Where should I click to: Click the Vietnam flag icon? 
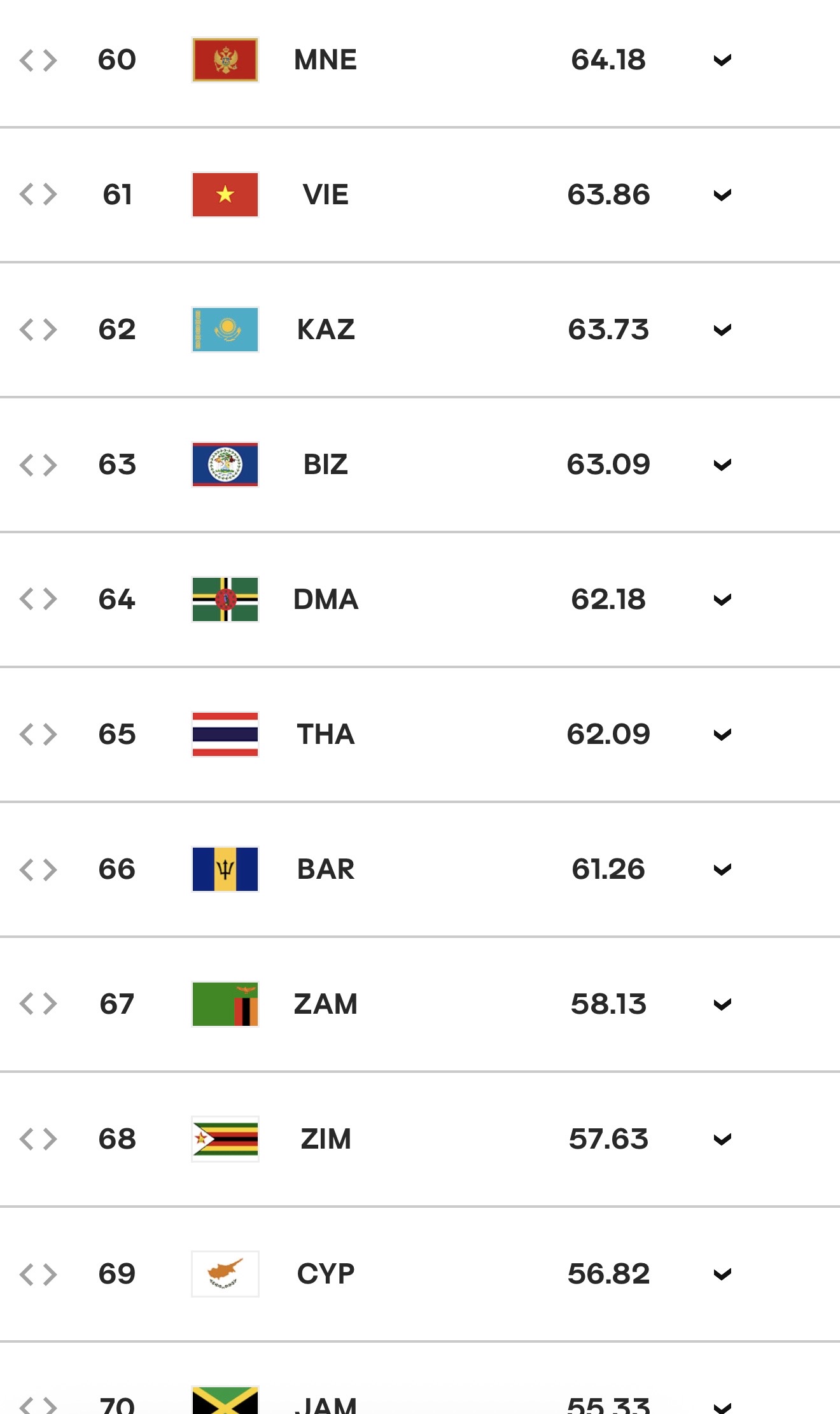[225, 195]
